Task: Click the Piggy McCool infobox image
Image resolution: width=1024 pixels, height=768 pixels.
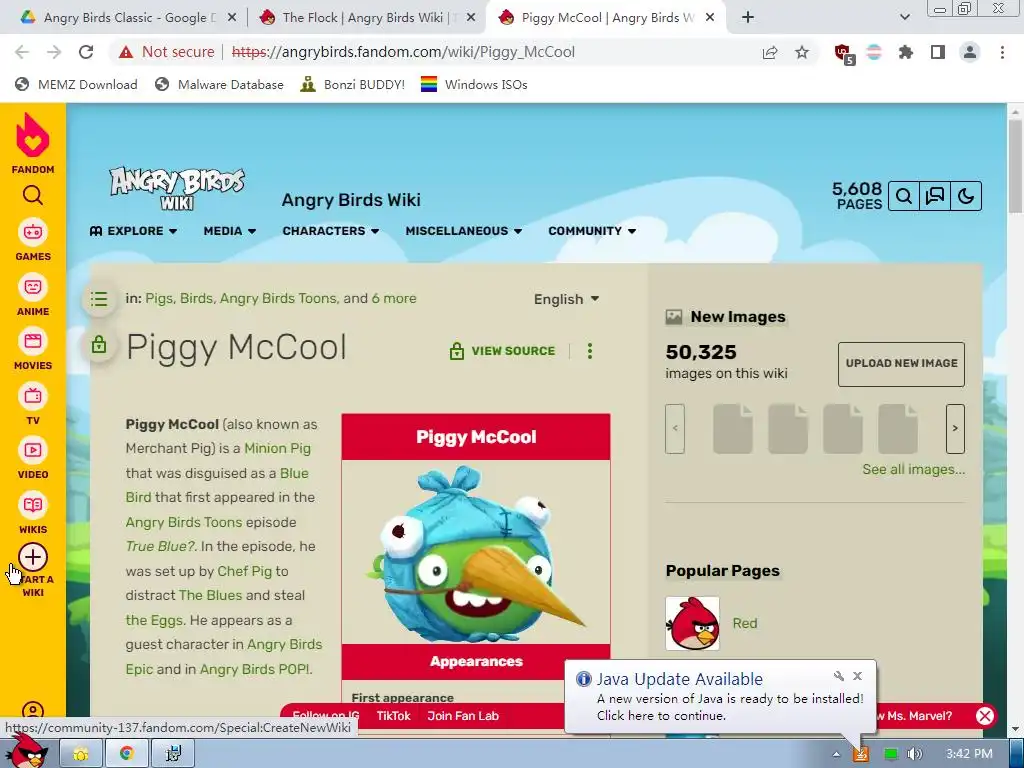Action: [x=476, y=552]
